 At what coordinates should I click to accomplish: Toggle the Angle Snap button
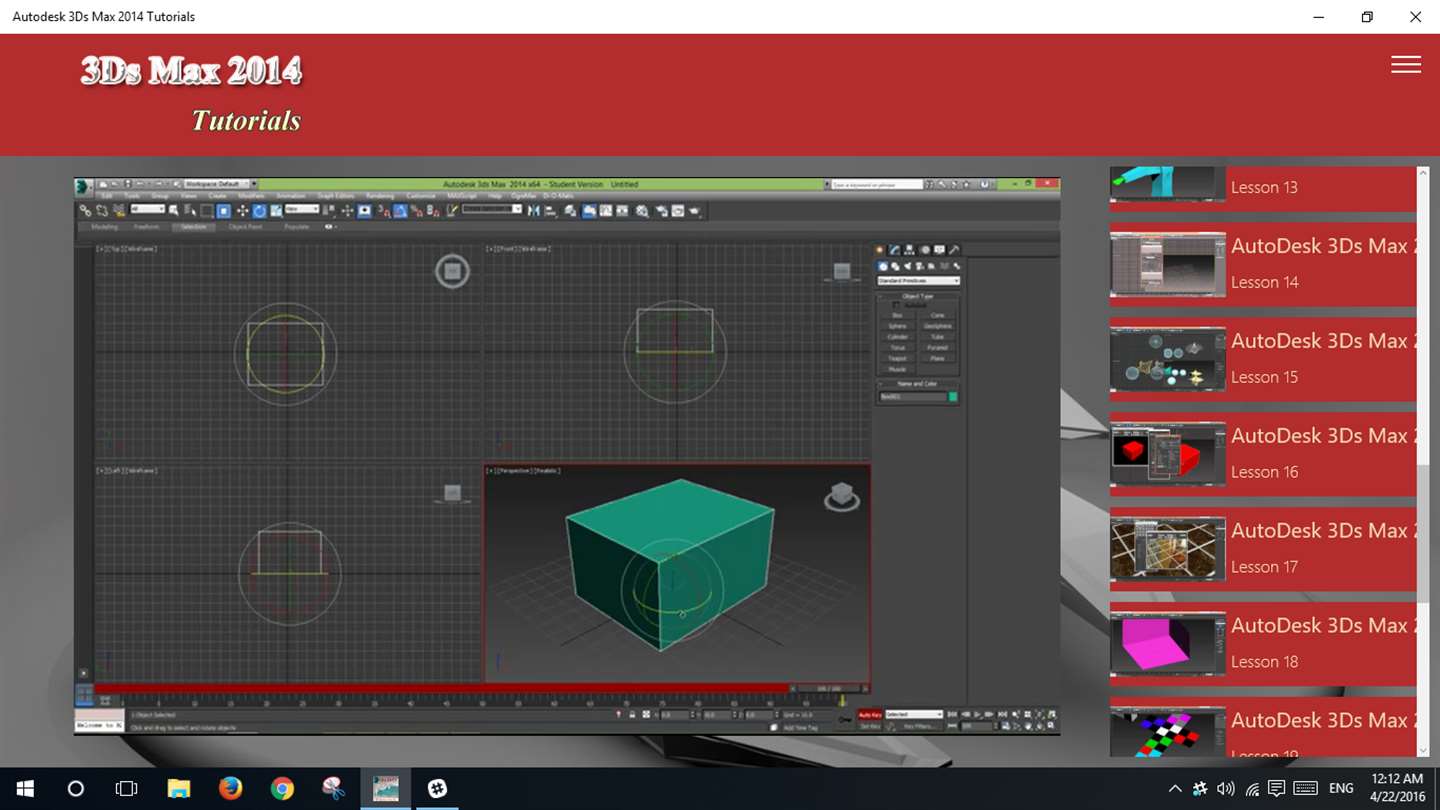tap(400, 211)
